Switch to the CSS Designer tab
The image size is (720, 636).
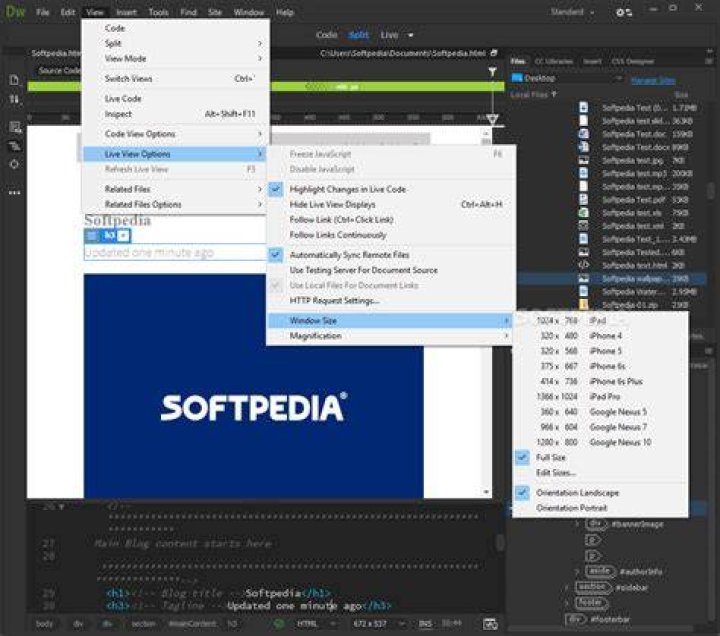point(633,61)
